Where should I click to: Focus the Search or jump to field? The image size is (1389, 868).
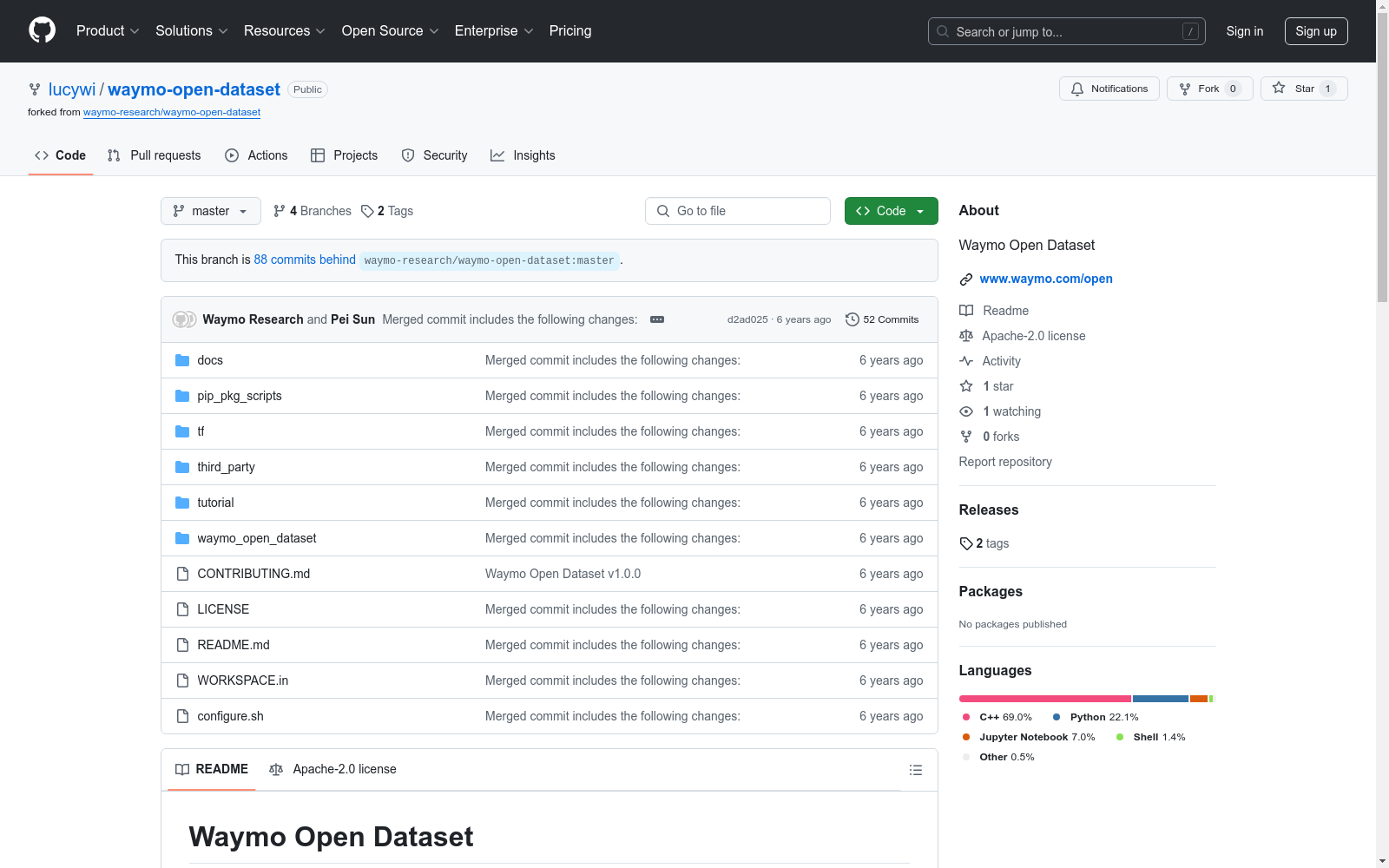coord(1066,31)
